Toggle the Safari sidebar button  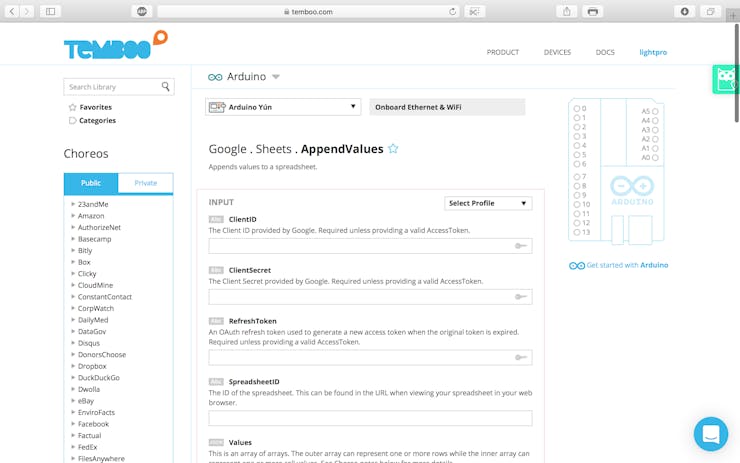pyautogui.click(x=50, y=11)
